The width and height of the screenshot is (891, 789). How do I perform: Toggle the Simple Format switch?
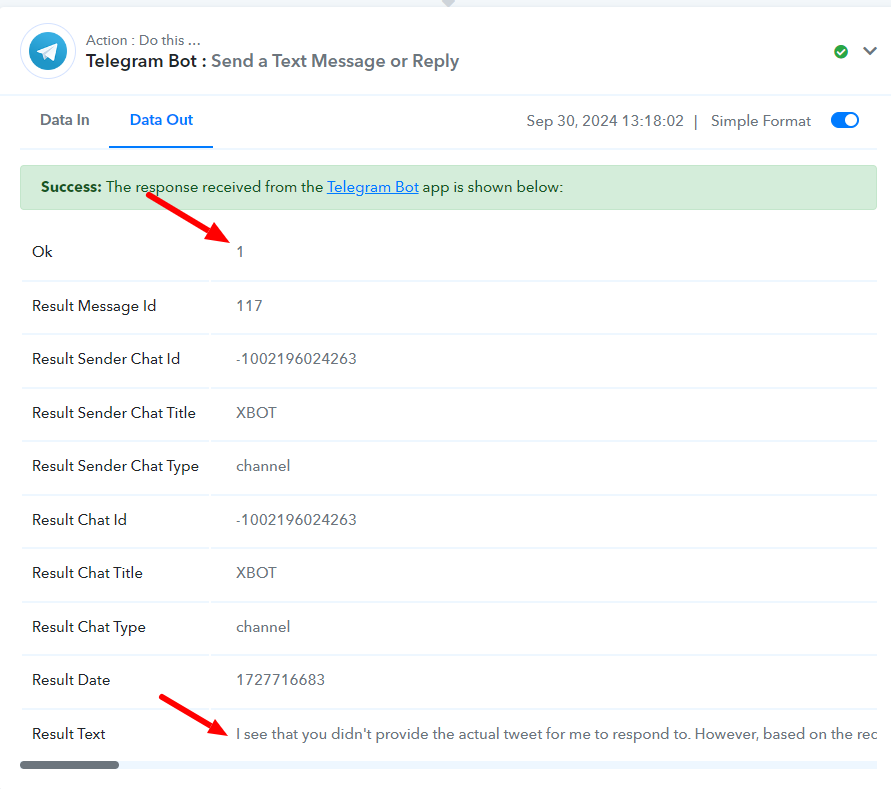(844, 121)
